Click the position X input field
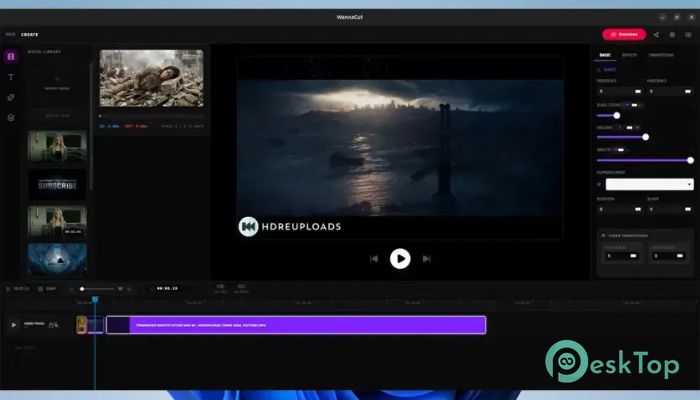This screenshot has height=400, width=700. tap(620, 91)
